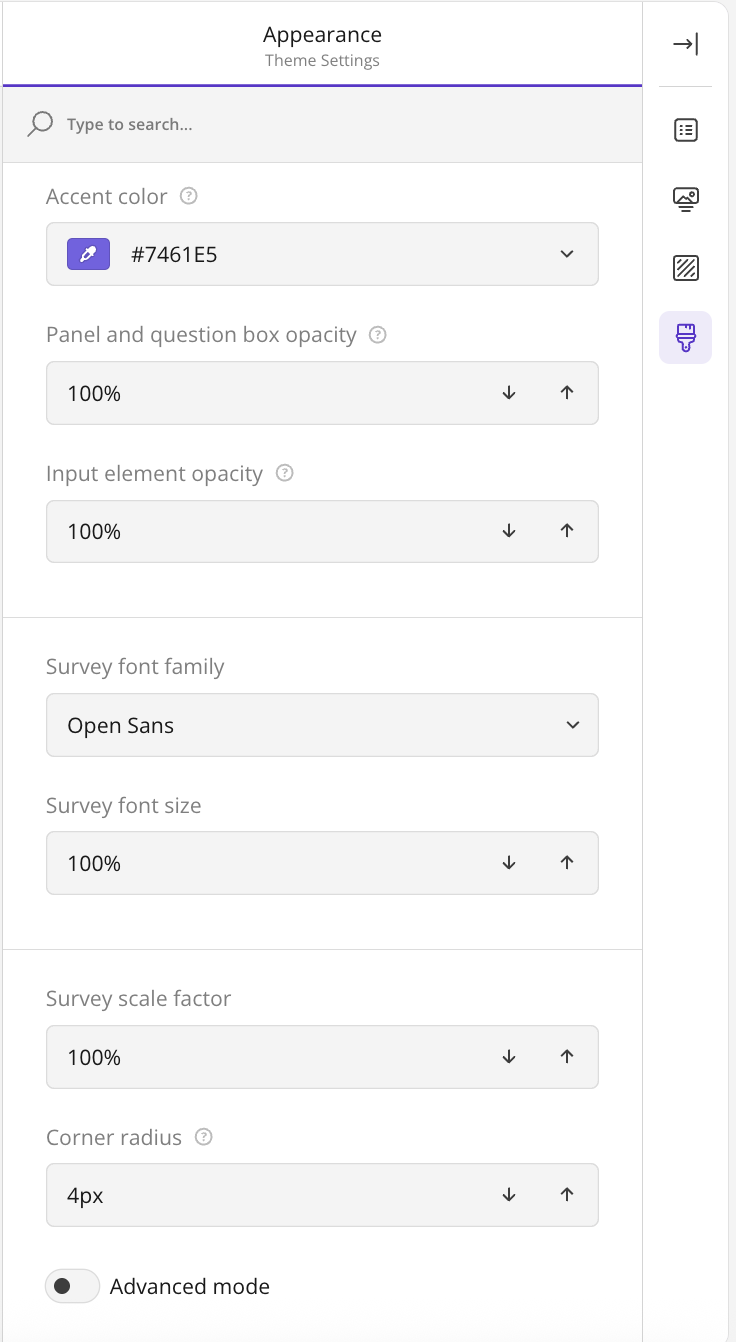Open the Background striped pattern icon
736x1342 pixels.
pyautogui.click(x=685, y=268)
